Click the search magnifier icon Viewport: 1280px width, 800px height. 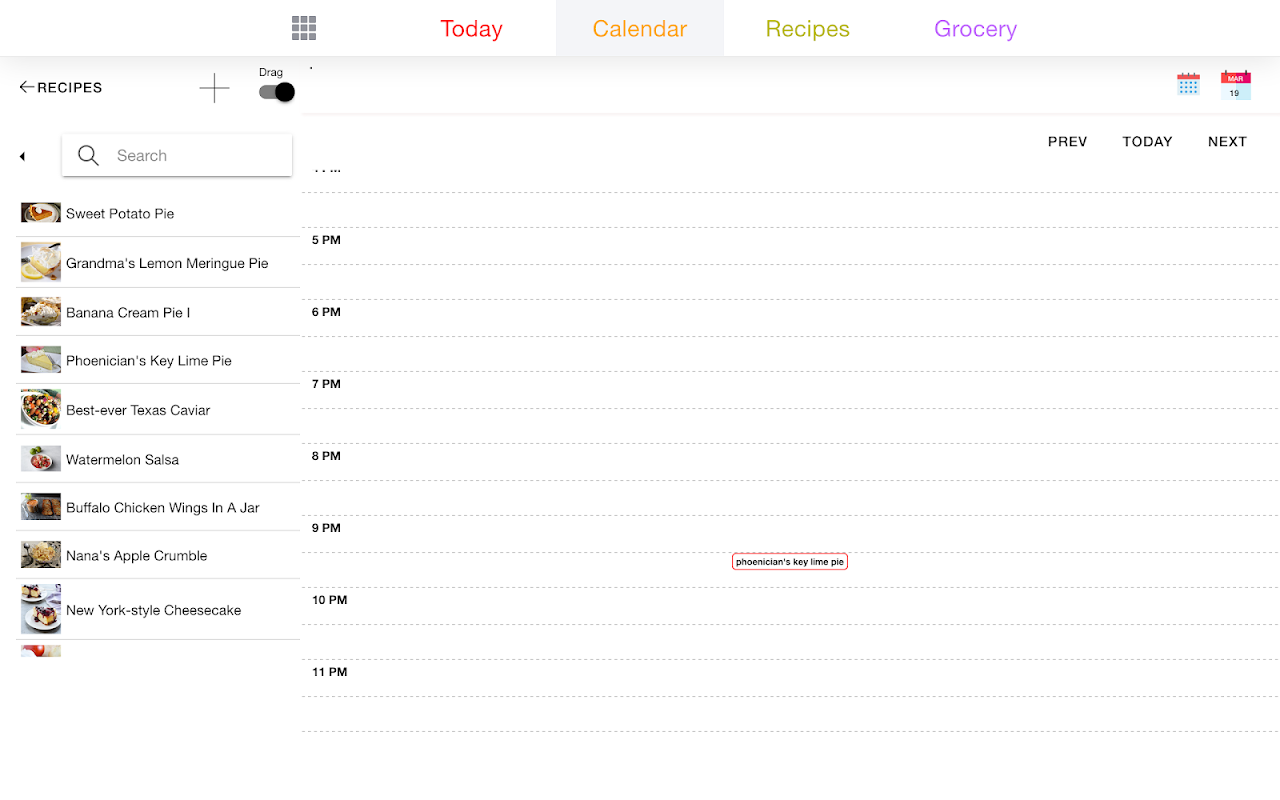[x=88, y=155]
